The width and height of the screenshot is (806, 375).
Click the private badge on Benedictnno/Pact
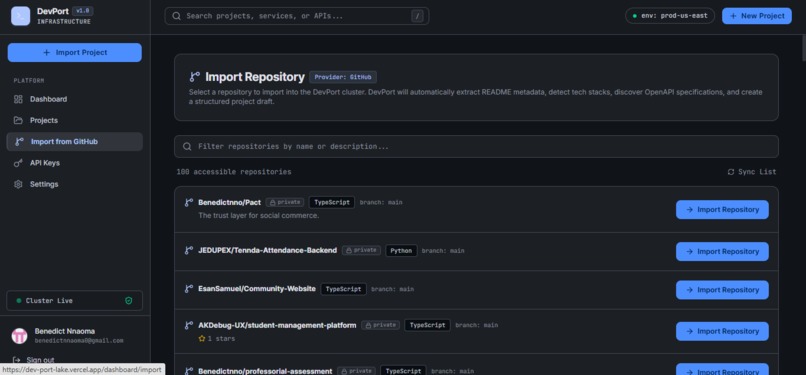point(285,202)
